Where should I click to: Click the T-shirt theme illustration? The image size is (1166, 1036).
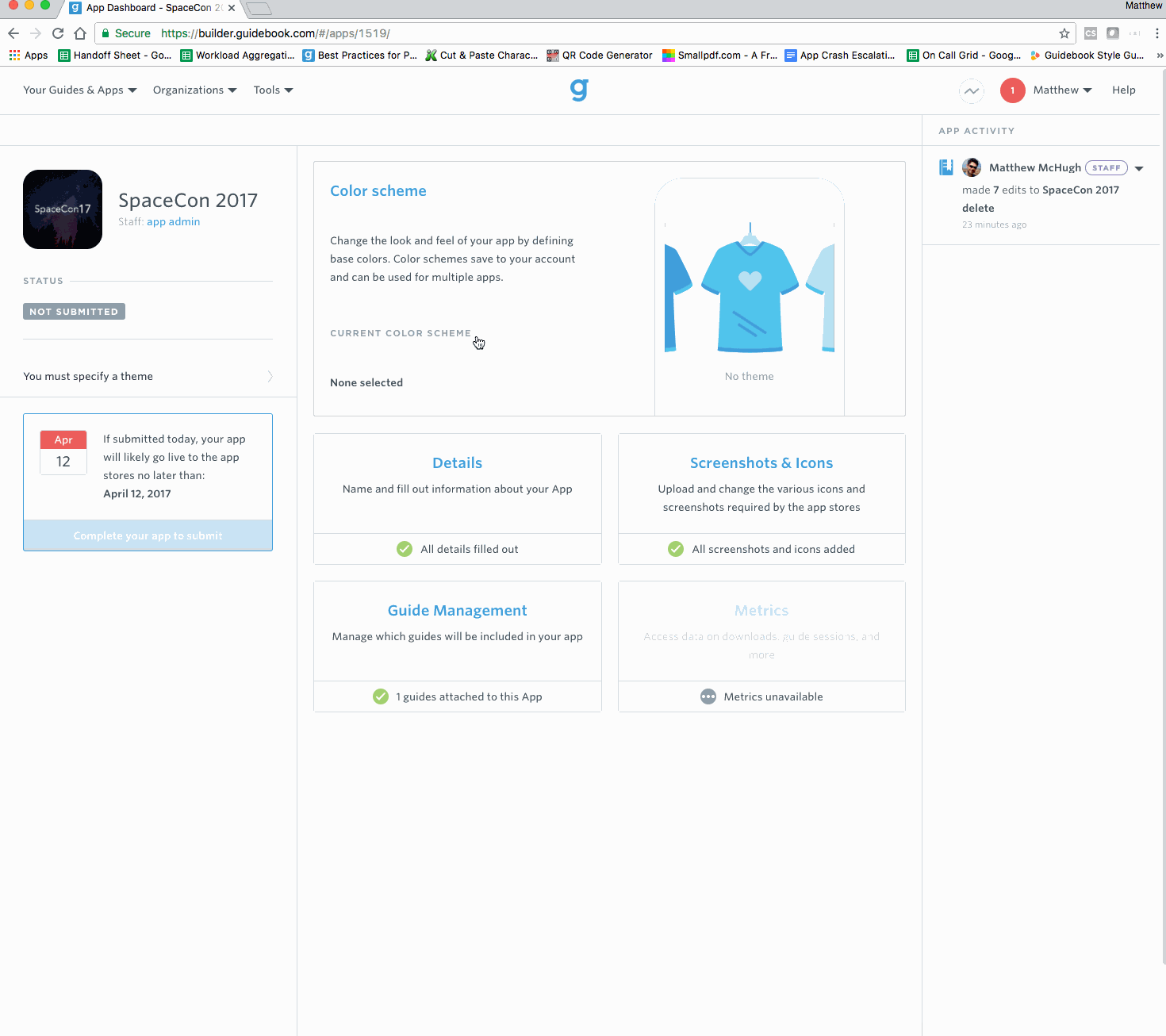coord(750,288)
